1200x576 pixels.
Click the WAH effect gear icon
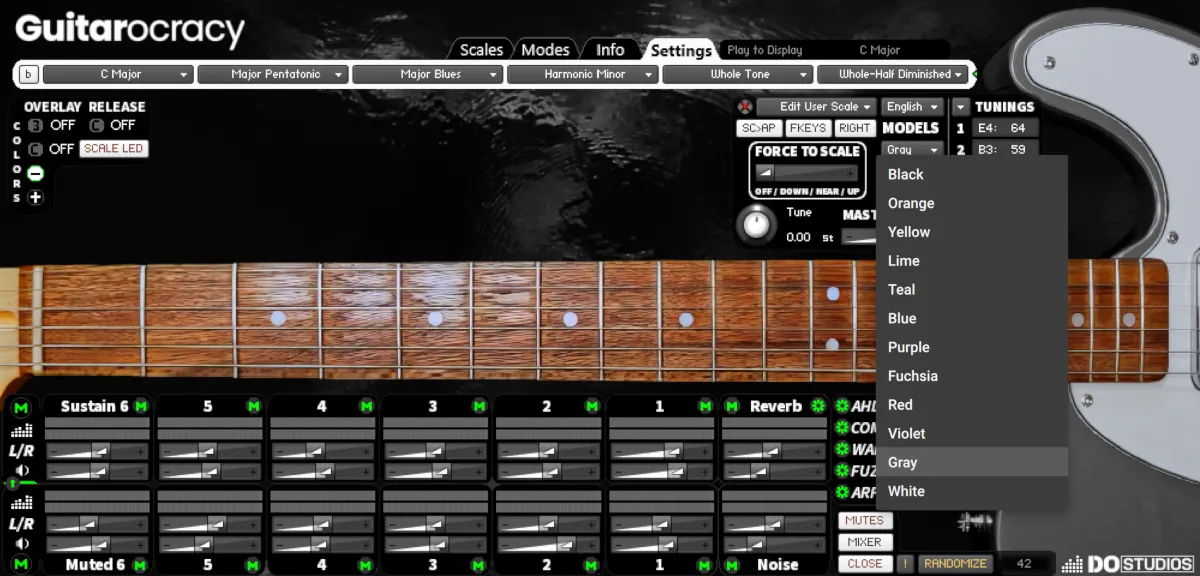click(x=841, y=450)
